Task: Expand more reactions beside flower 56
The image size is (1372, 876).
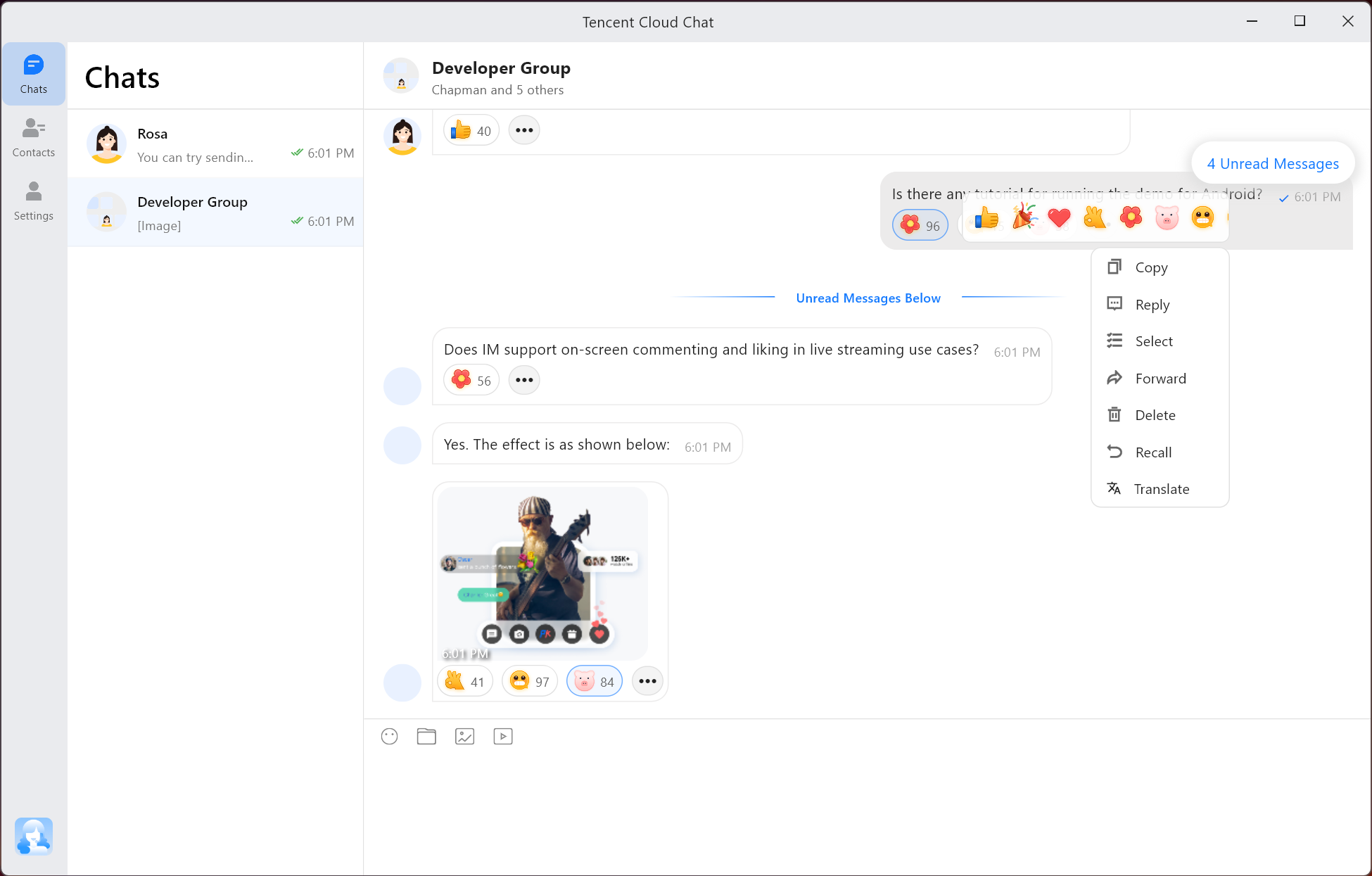Action: 523,380
